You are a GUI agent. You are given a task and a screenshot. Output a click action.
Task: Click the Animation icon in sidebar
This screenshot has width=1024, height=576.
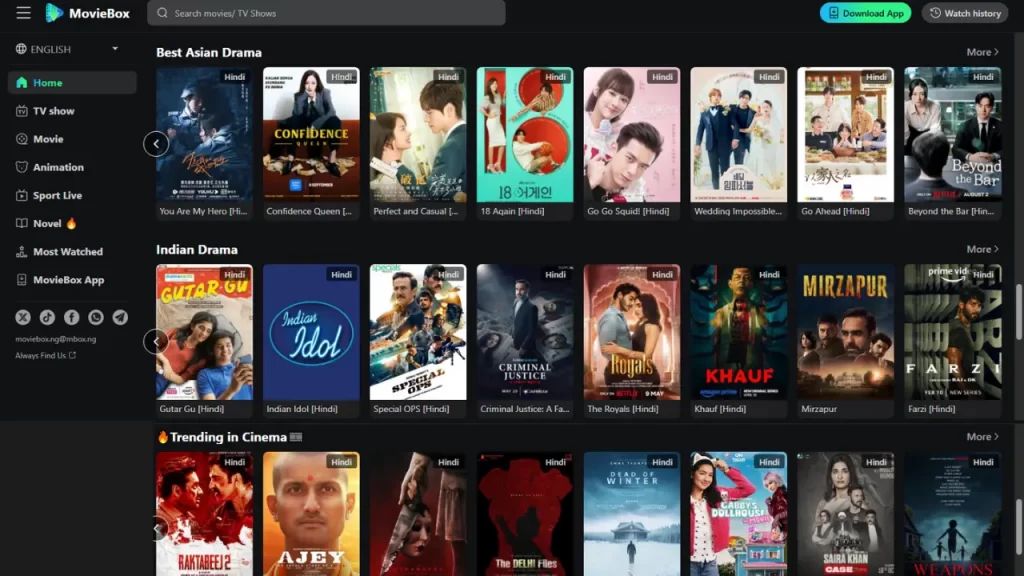pos(22,167)
